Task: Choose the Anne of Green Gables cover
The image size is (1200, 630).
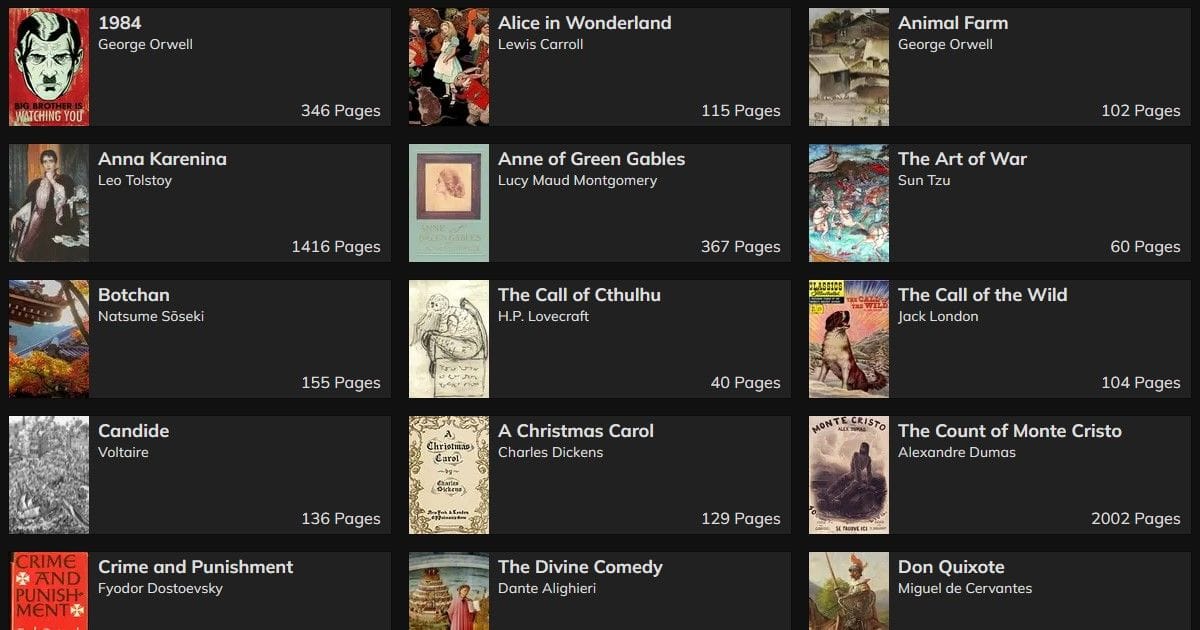Action: 449,203
